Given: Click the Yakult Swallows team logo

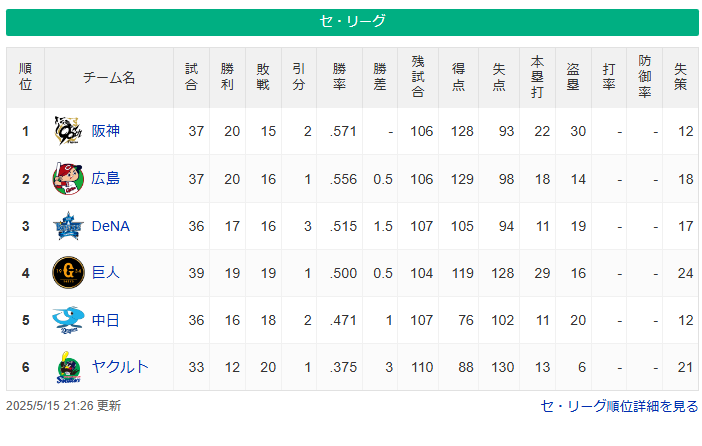Looking at the screenshot, I should tap(68, 367).
